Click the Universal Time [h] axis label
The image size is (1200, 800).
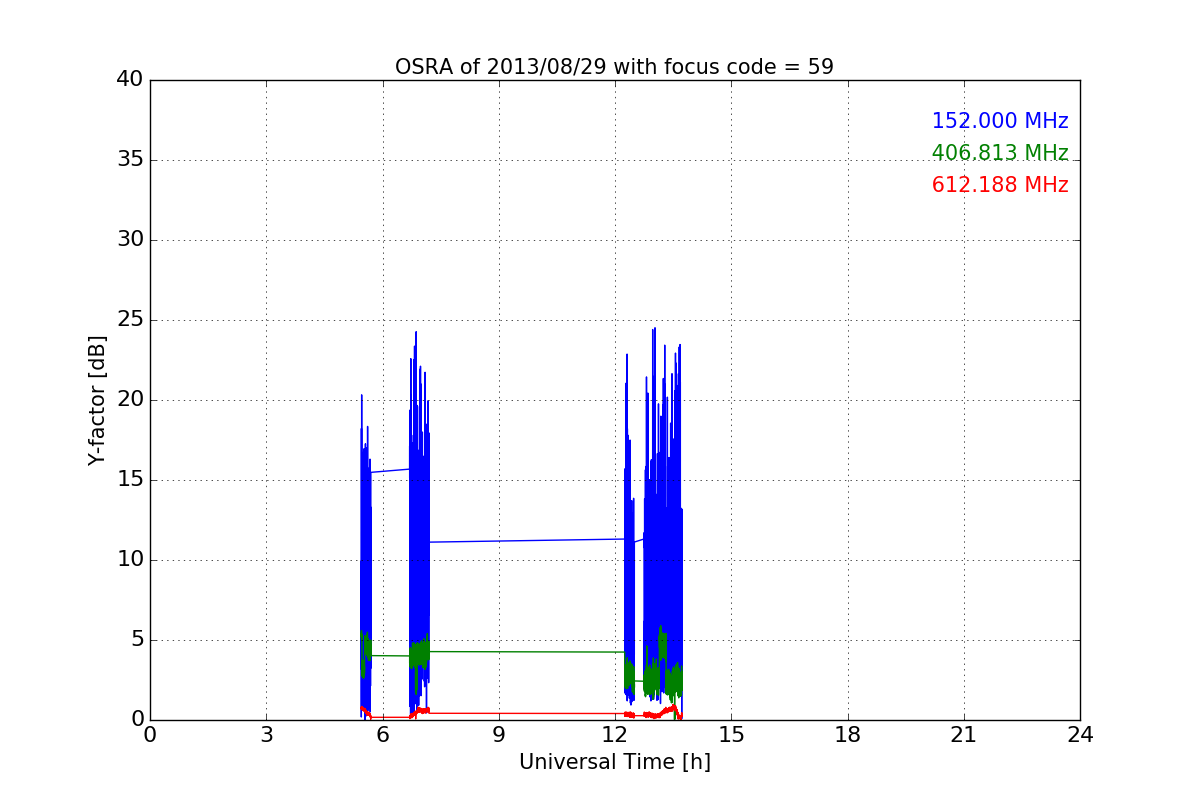coord(614,762)
